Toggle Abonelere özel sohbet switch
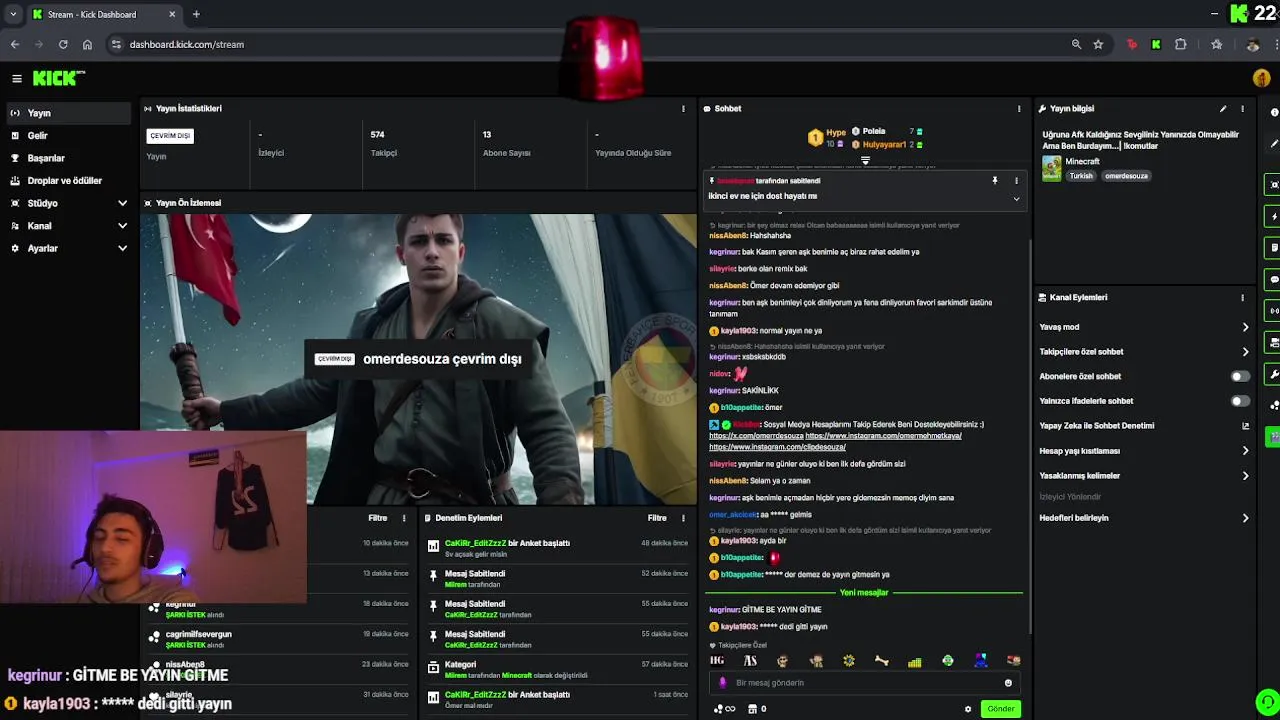 pos(1240,377)
